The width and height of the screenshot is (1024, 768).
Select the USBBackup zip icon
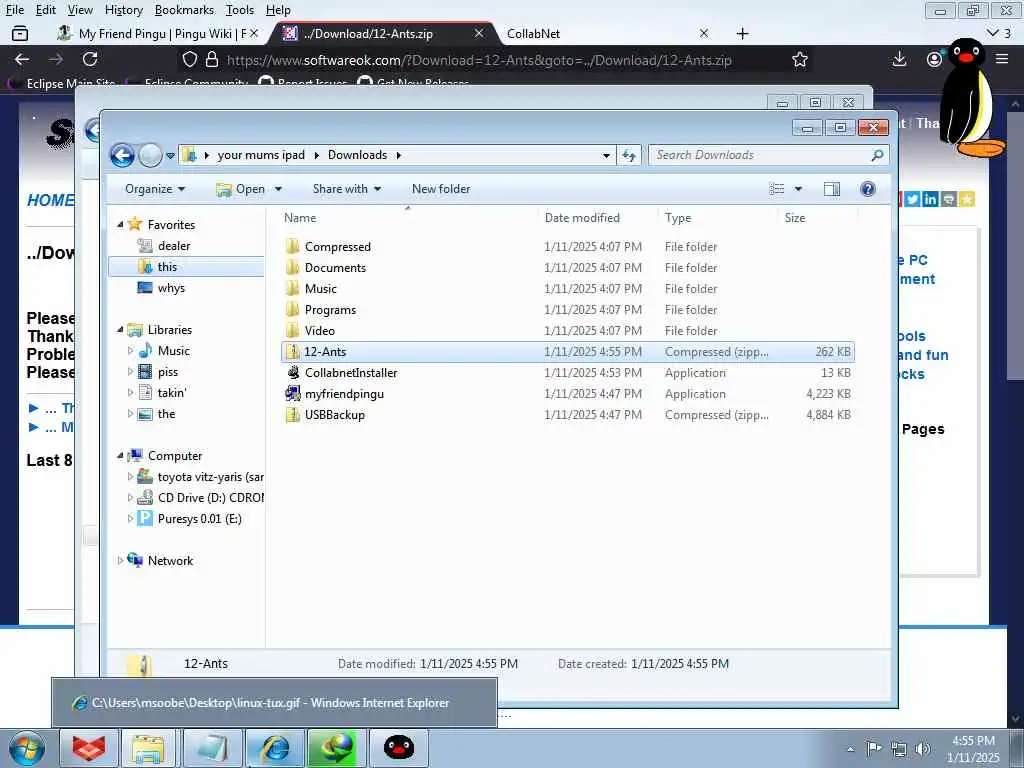[x=293, y=415]
